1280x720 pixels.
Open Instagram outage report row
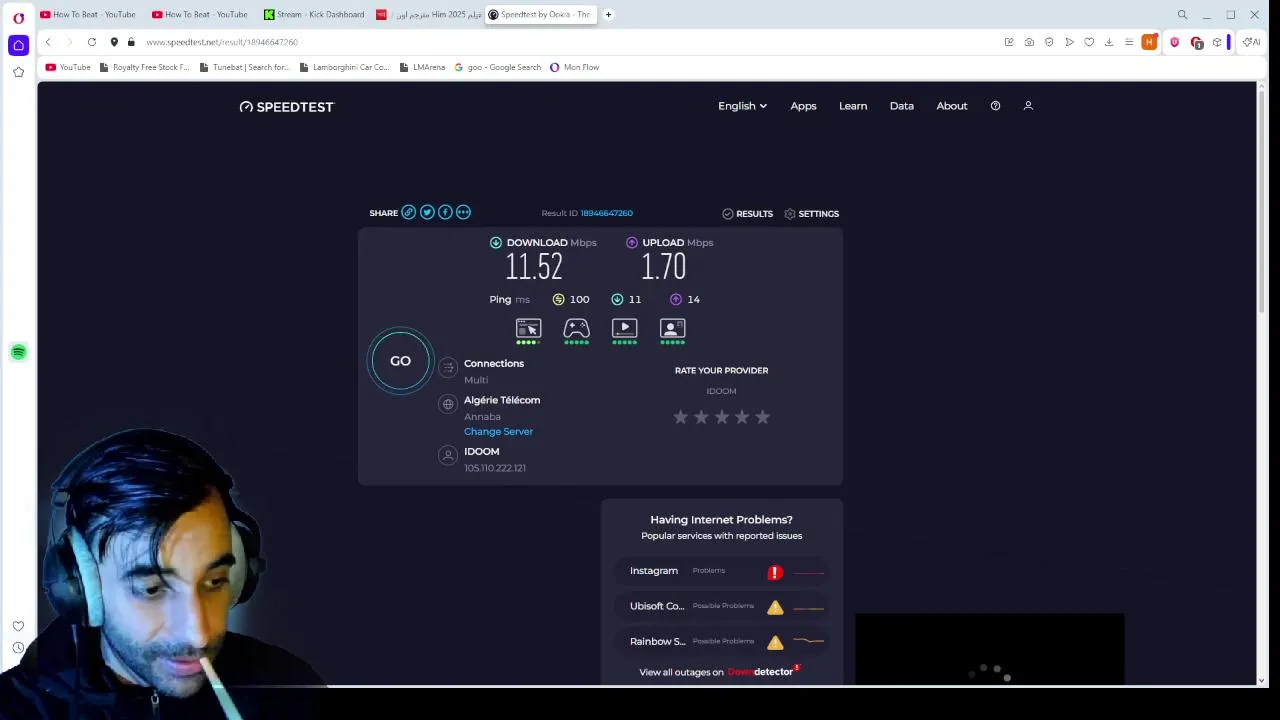[722, 571]
